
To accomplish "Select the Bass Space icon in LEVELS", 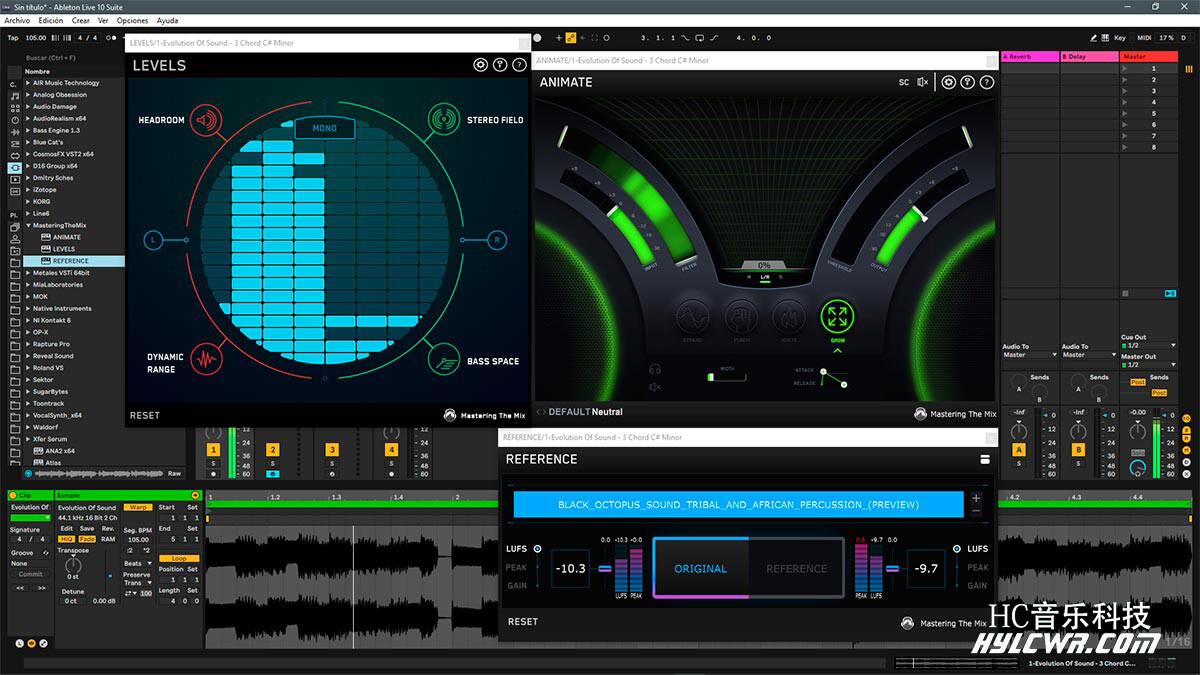I will click(444, 359).
